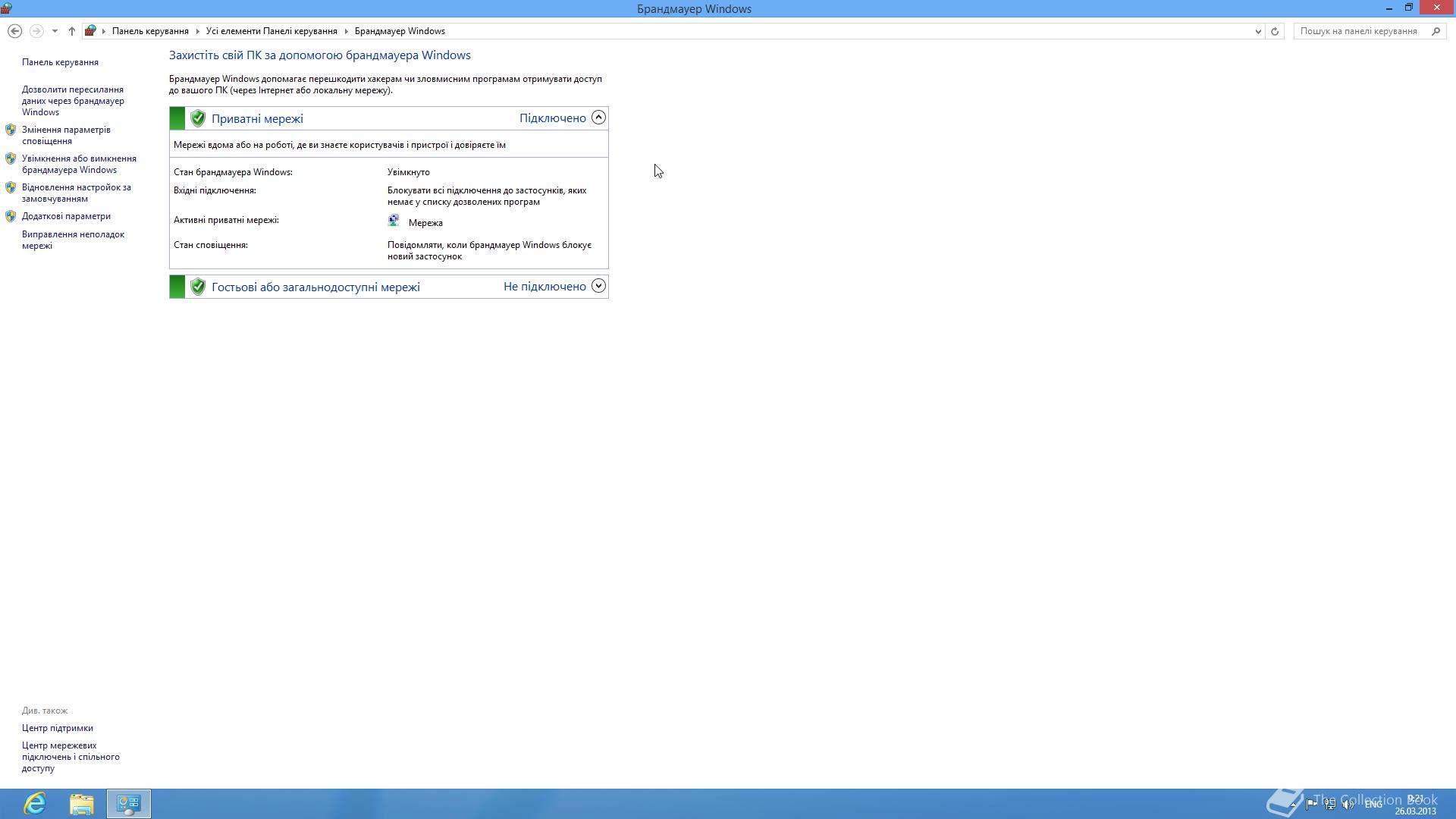
Task: Click 'Стан брандмауера Windows:' label
Action: 233,172
